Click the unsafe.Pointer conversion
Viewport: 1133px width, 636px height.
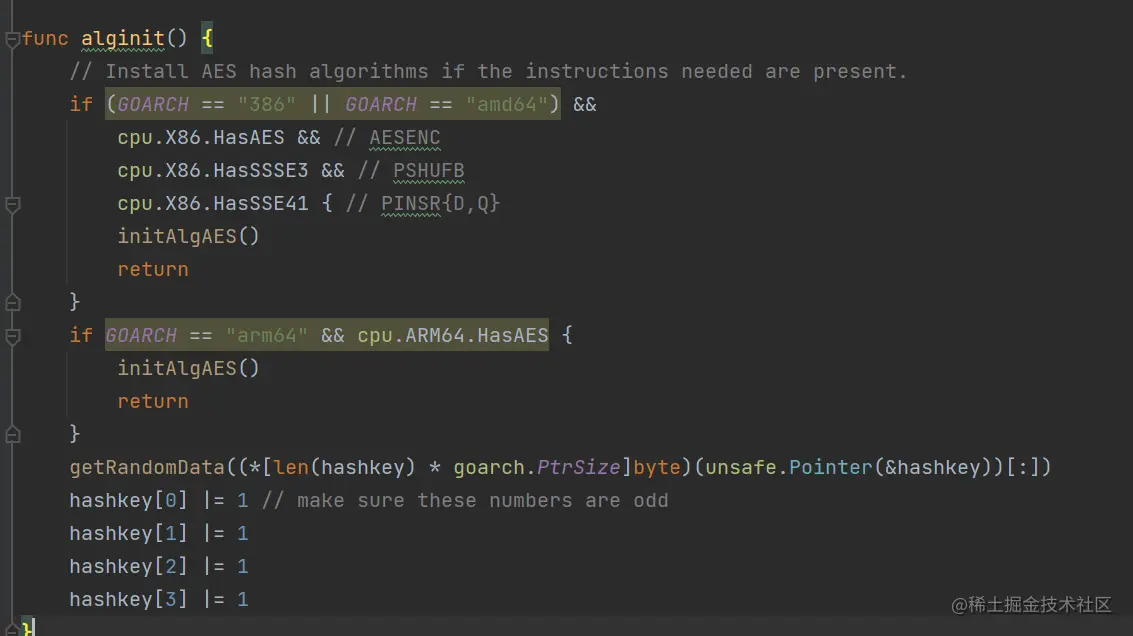(789, 468)
